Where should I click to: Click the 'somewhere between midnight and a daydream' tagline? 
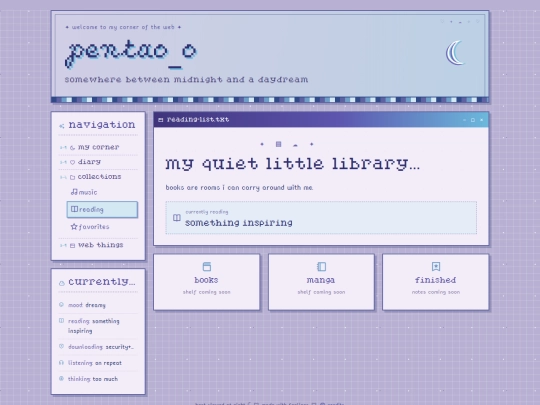(x=186, y=80)
